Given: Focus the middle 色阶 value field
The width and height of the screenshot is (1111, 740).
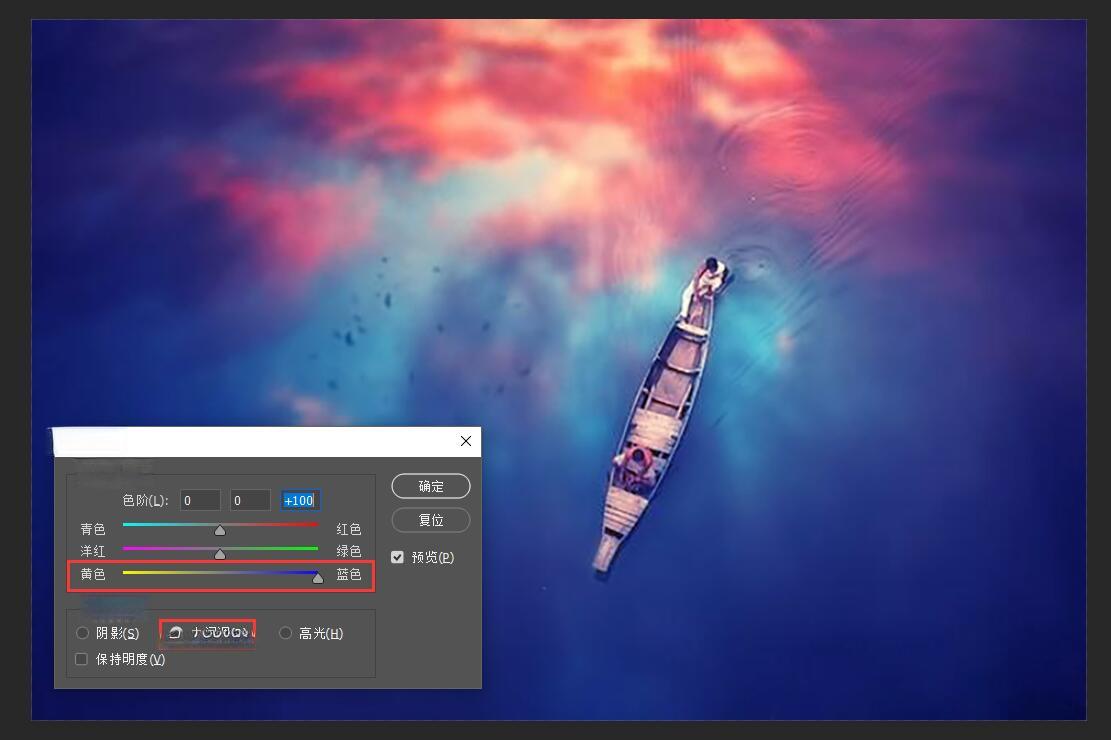Looking at the screenshot, I should (x=250, y=500).
